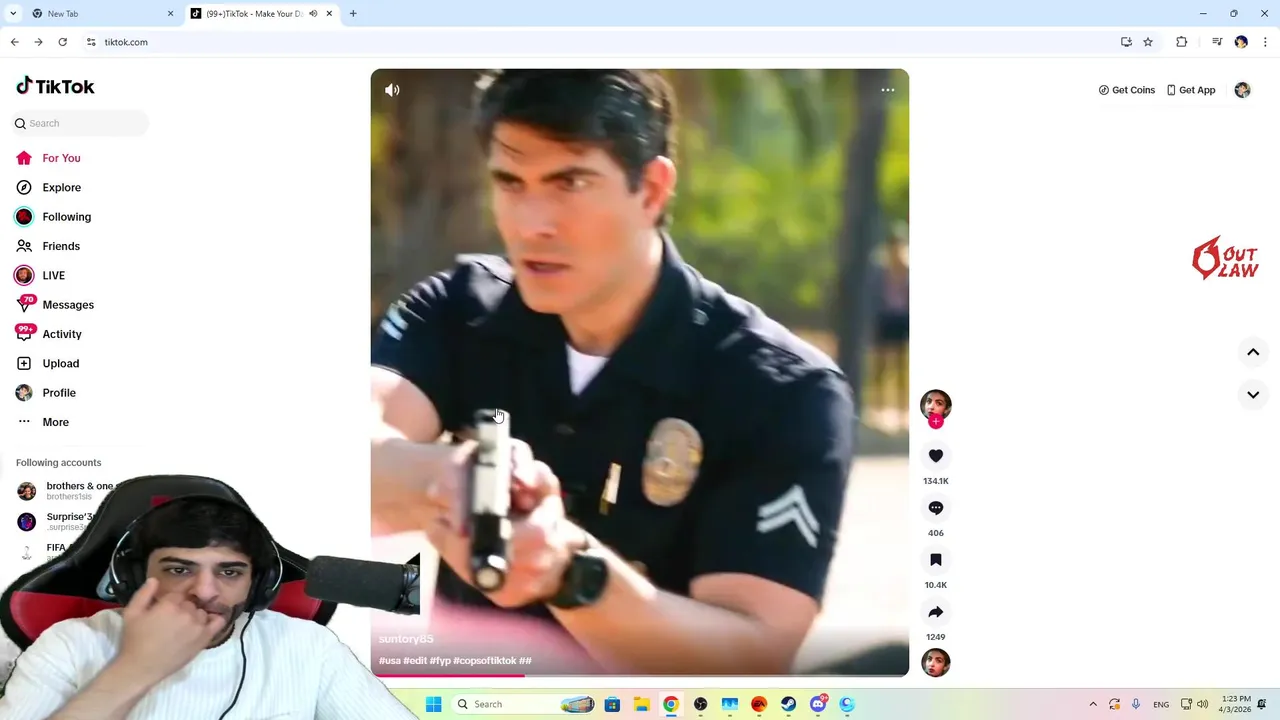Screen dimensions: 1280x720
Task: Mute the TikTok tab via its audio icon
Action: [x=313, y=14]
